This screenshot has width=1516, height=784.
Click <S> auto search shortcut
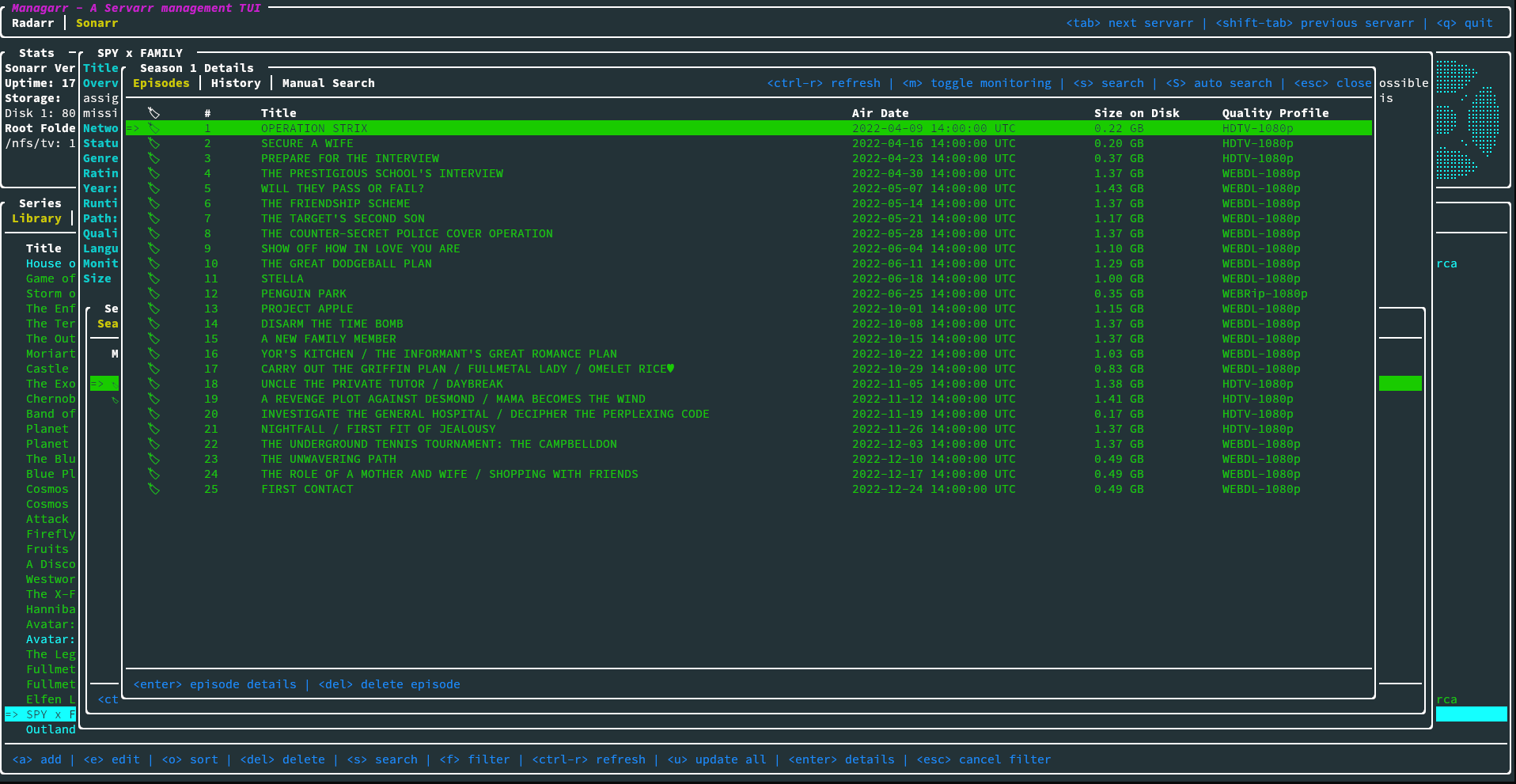coord(1218,83)
